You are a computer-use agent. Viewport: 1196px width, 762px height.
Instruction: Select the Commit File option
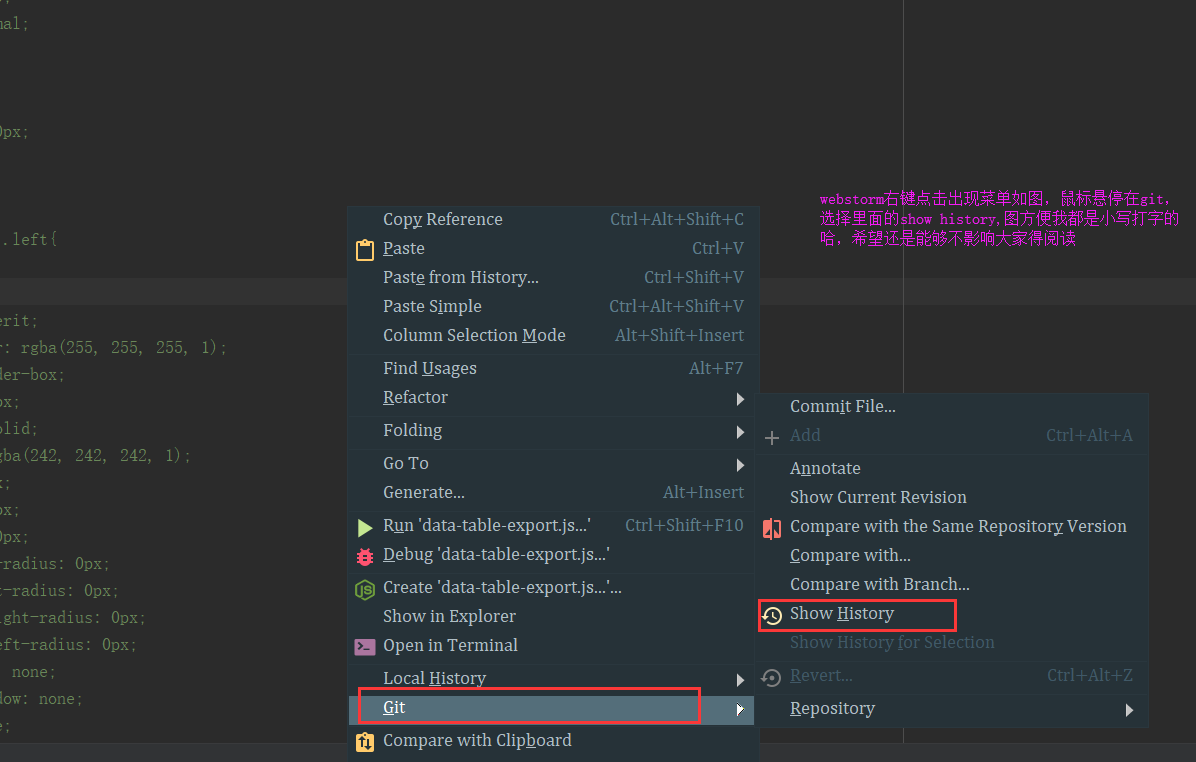point(843,406)
